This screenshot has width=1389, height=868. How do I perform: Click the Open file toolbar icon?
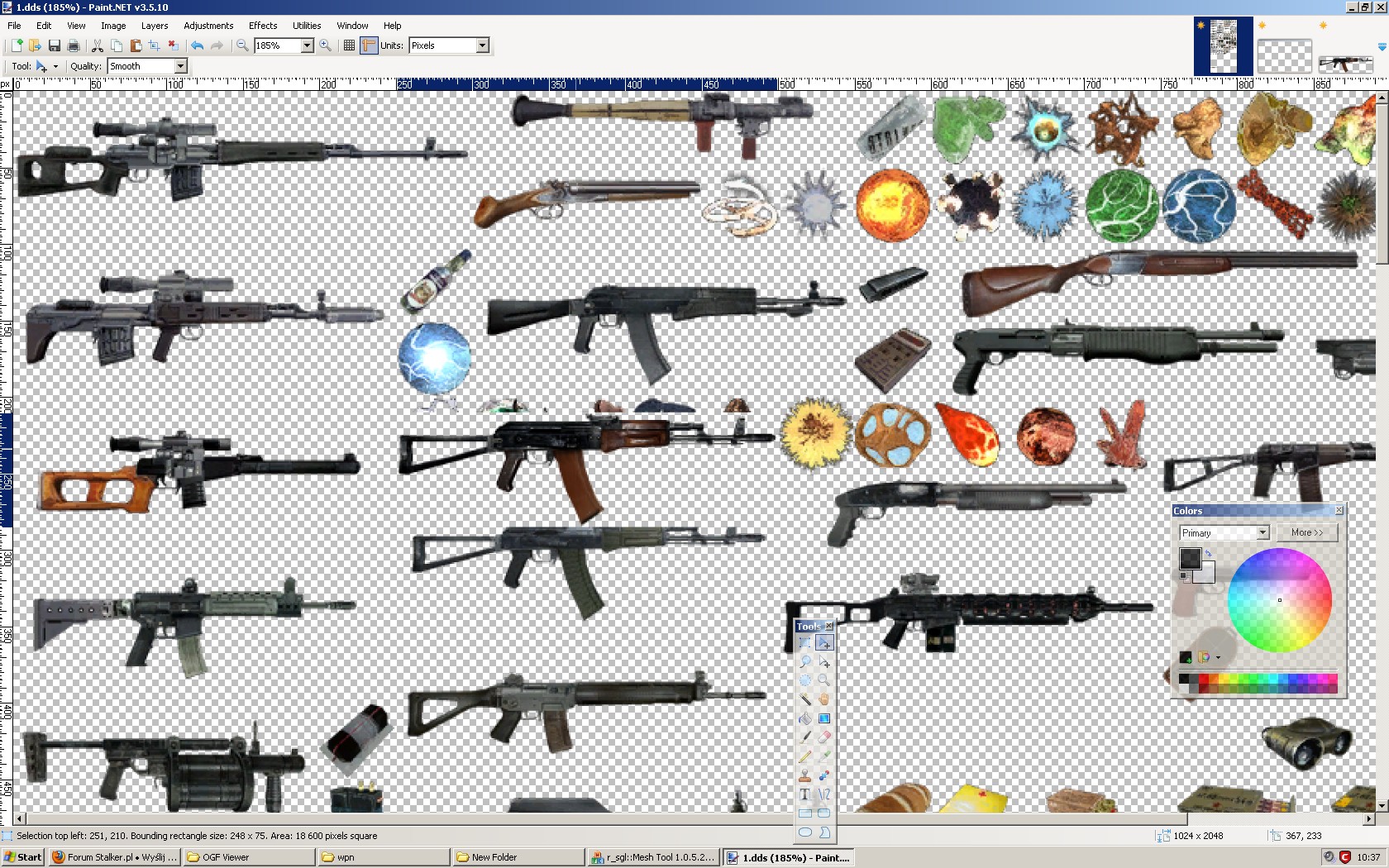(35, 45)
